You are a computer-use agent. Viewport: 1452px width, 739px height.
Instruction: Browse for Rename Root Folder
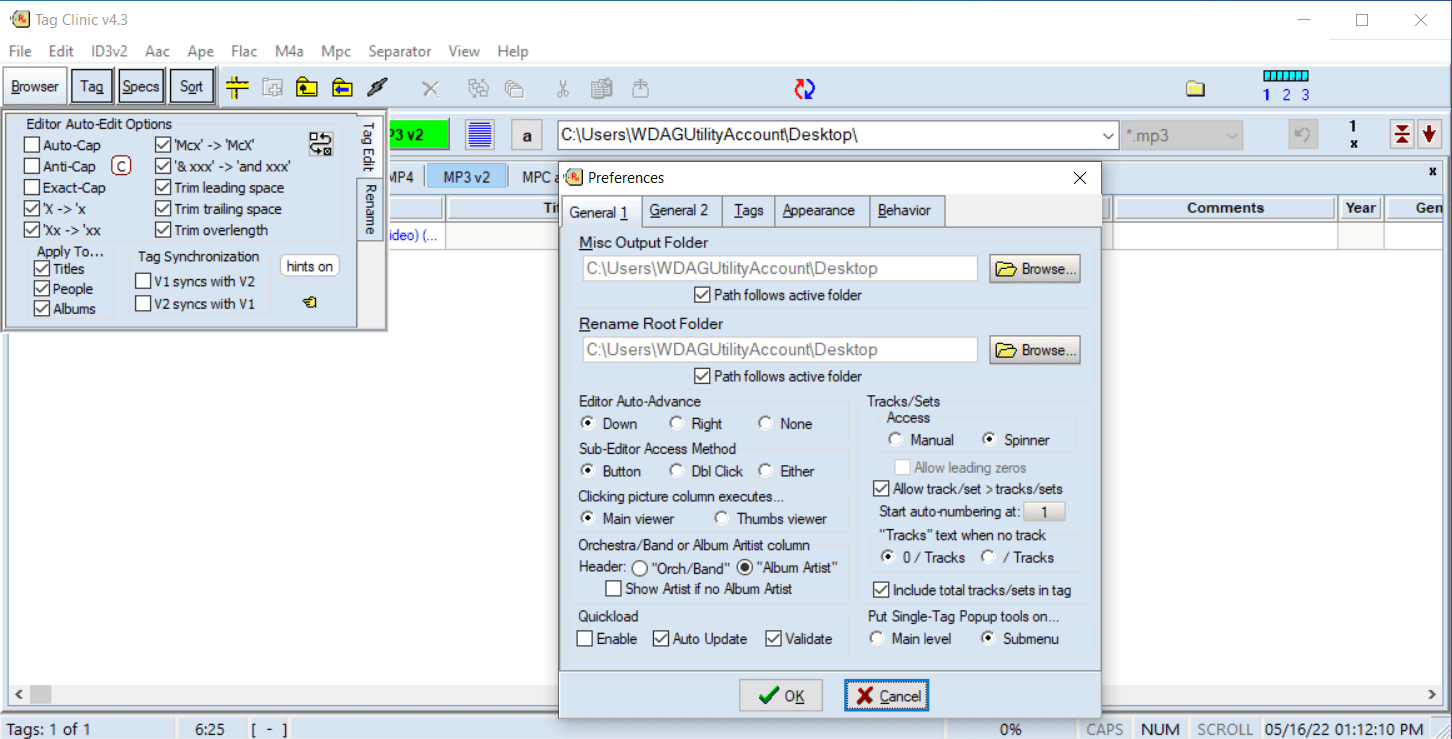click(x=1035, y=350)
